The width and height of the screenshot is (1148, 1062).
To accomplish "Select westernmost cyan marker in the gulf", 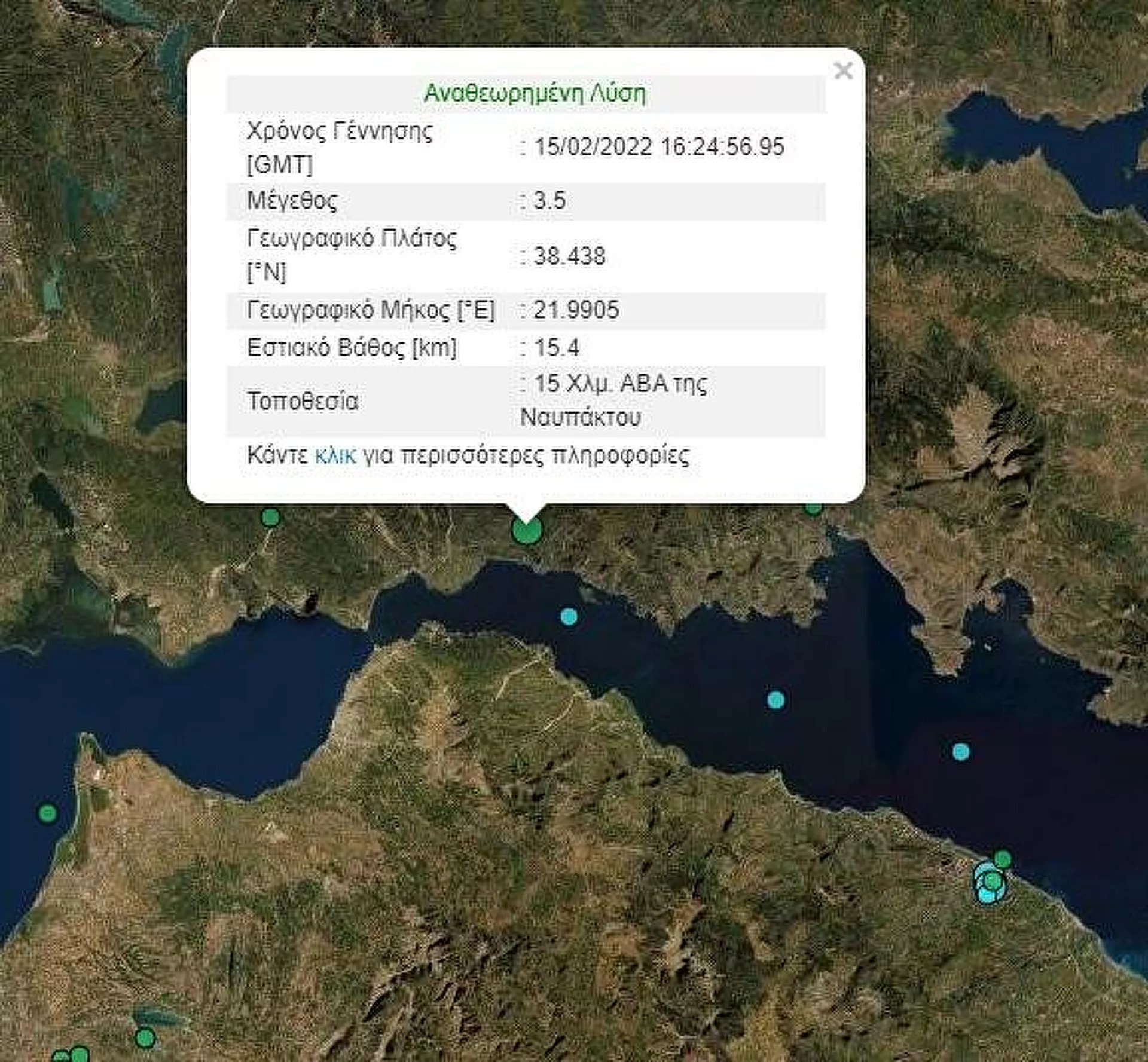I will pos(569,616).
